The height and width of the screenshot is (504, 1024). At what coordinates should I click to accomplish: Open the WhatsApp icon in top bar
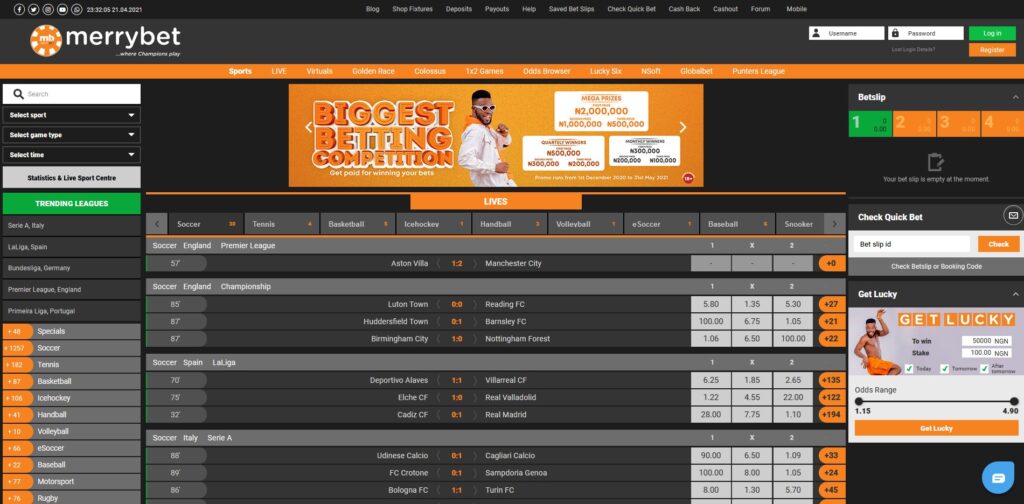[77, 10]
